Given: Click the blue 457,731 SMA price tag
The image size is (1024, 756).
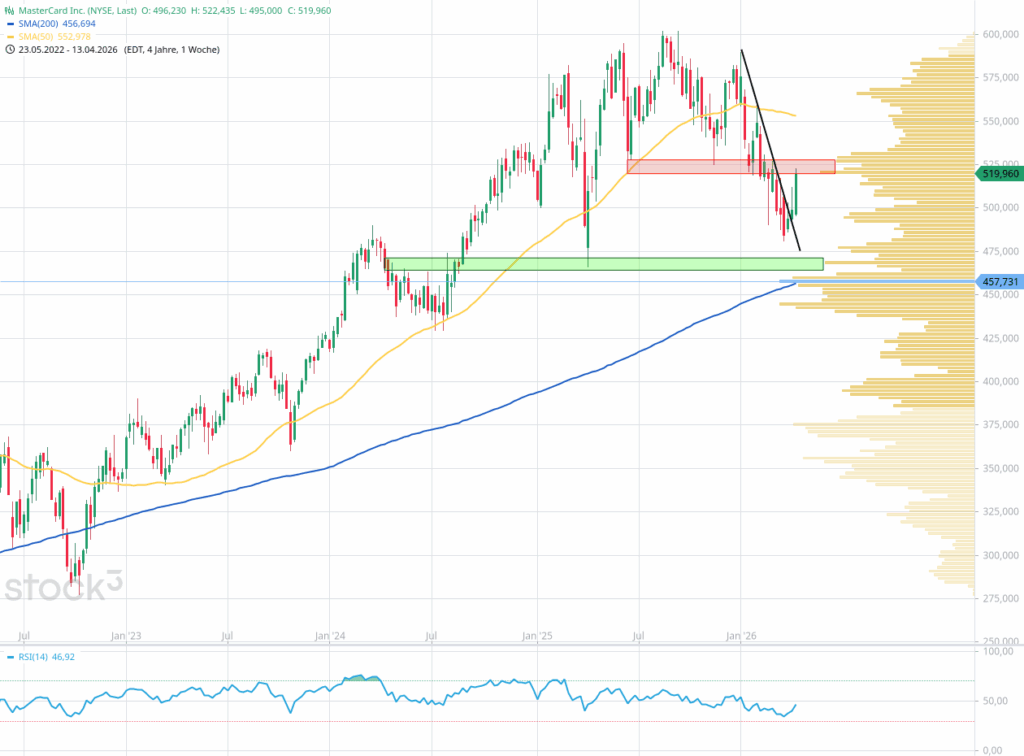Looking at the screenshot, I should 997,283.
